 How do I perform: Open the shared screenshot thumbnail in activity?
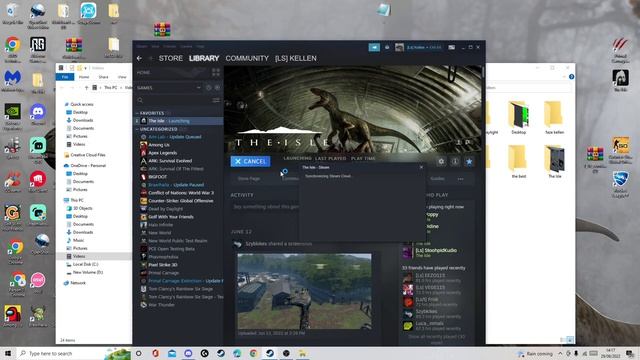(x=304, y=291)
